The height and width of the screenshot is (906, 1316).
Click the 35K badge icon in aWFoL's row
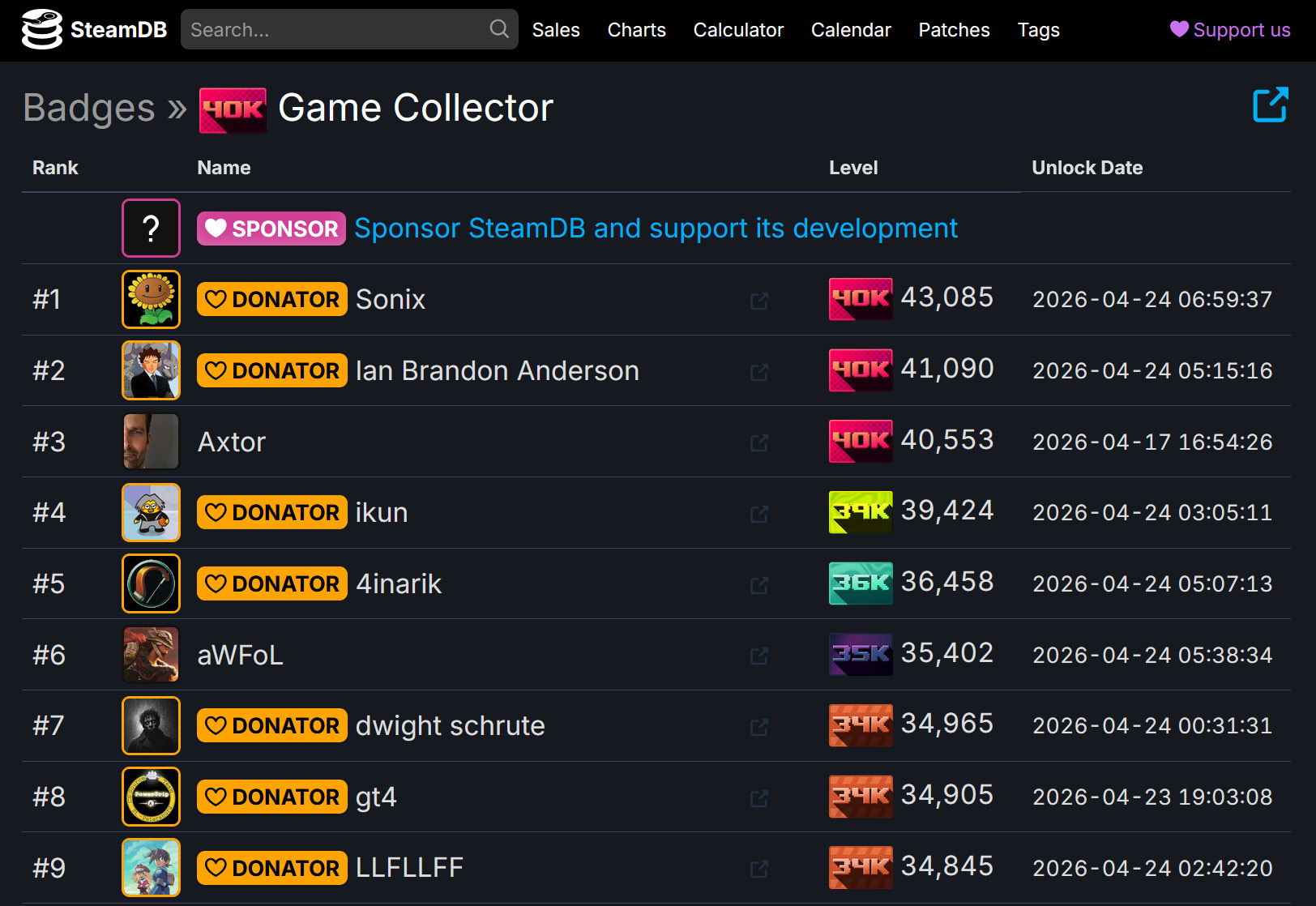[x=860, y=654]
